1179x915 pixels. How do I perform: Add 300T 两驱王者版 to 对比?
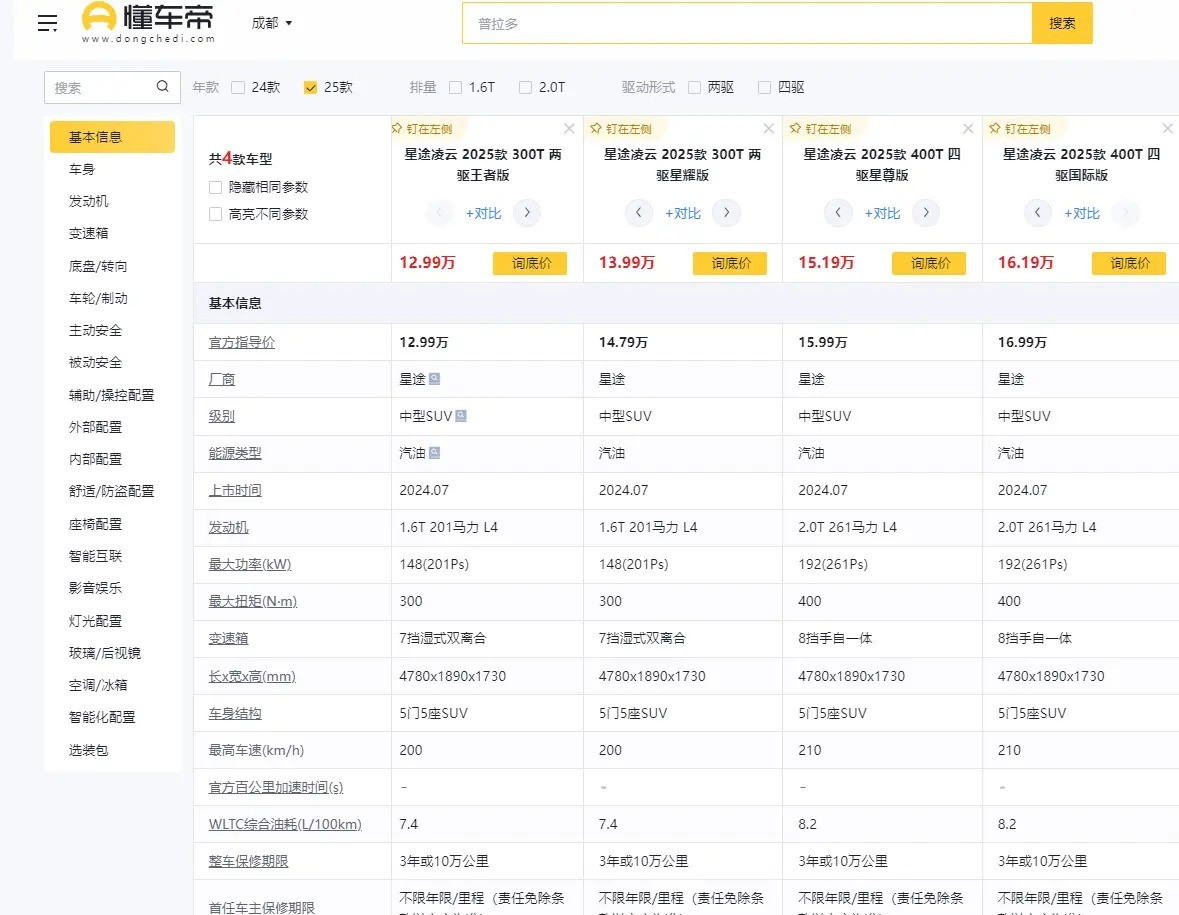[x=483, y=214]
